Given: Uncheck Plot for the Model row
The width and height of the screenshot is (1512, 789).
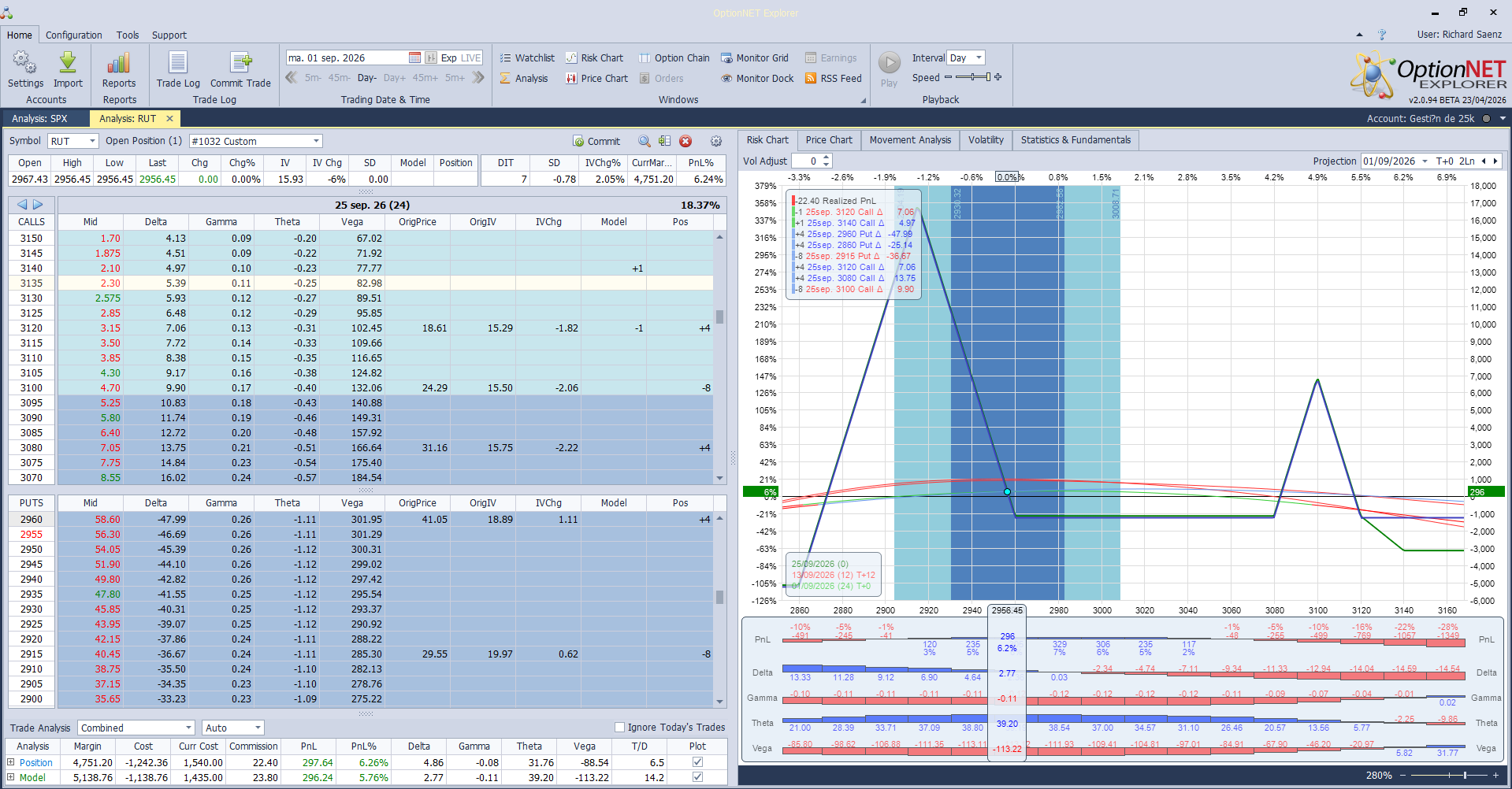Looking at the screenshot, I should point(697,777).
